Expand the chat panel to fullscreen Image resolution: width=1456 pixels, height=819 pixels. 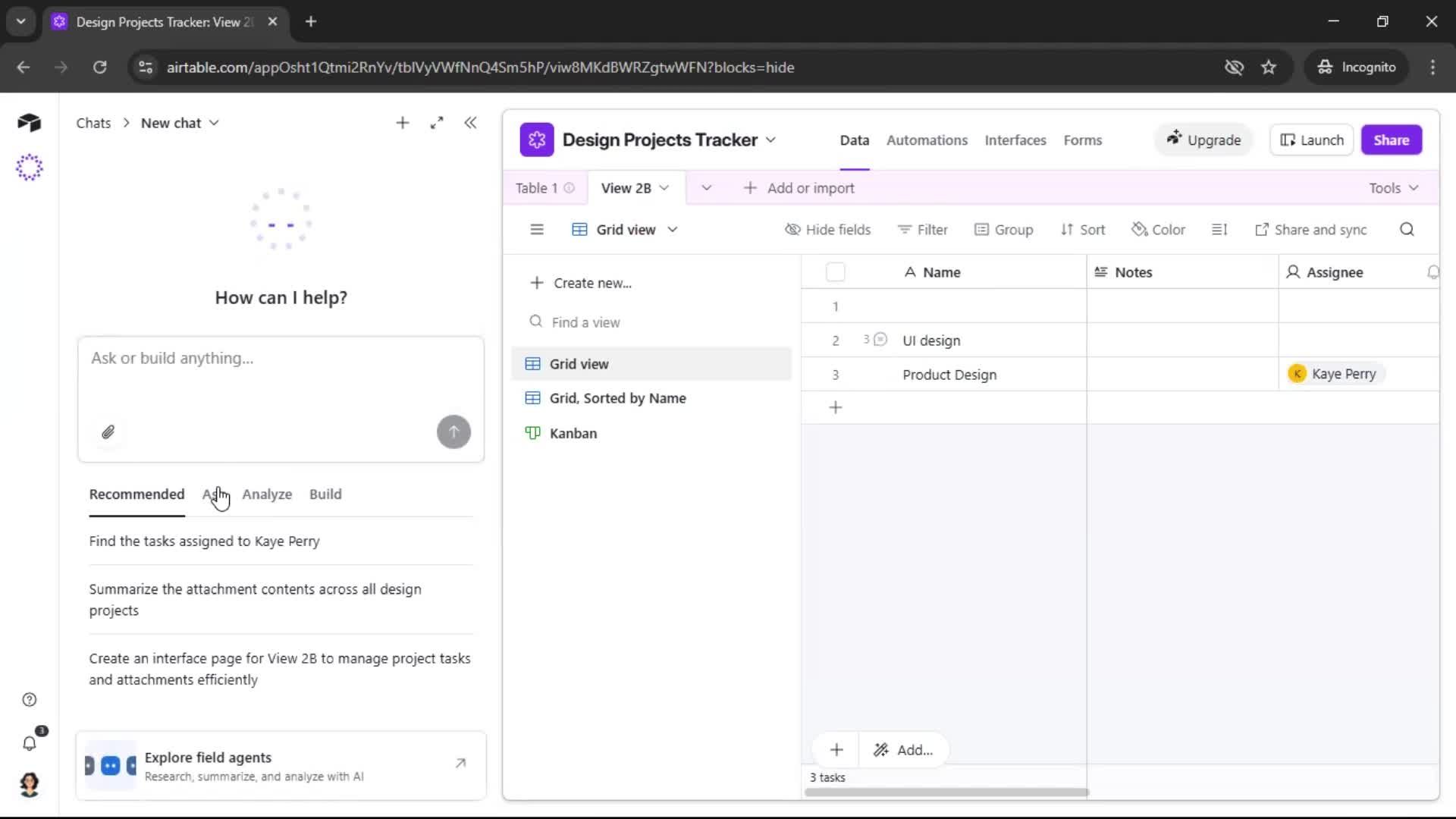click(437, 122)
